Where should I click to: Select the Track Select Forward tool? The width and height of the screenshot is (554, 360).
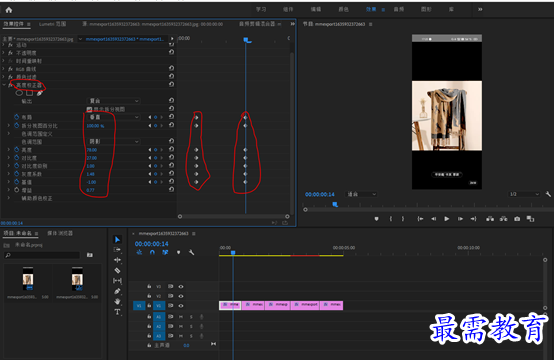click(x=117, y=249)
